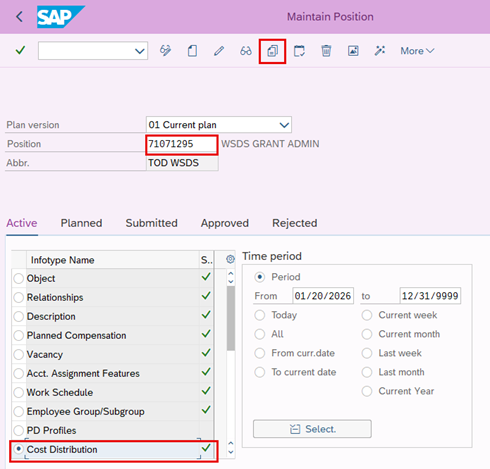Viewport: 490px width, 469px height.
Task: Click the Object row status checkmark
Action: pyautogui.click(x=206, y=277)
